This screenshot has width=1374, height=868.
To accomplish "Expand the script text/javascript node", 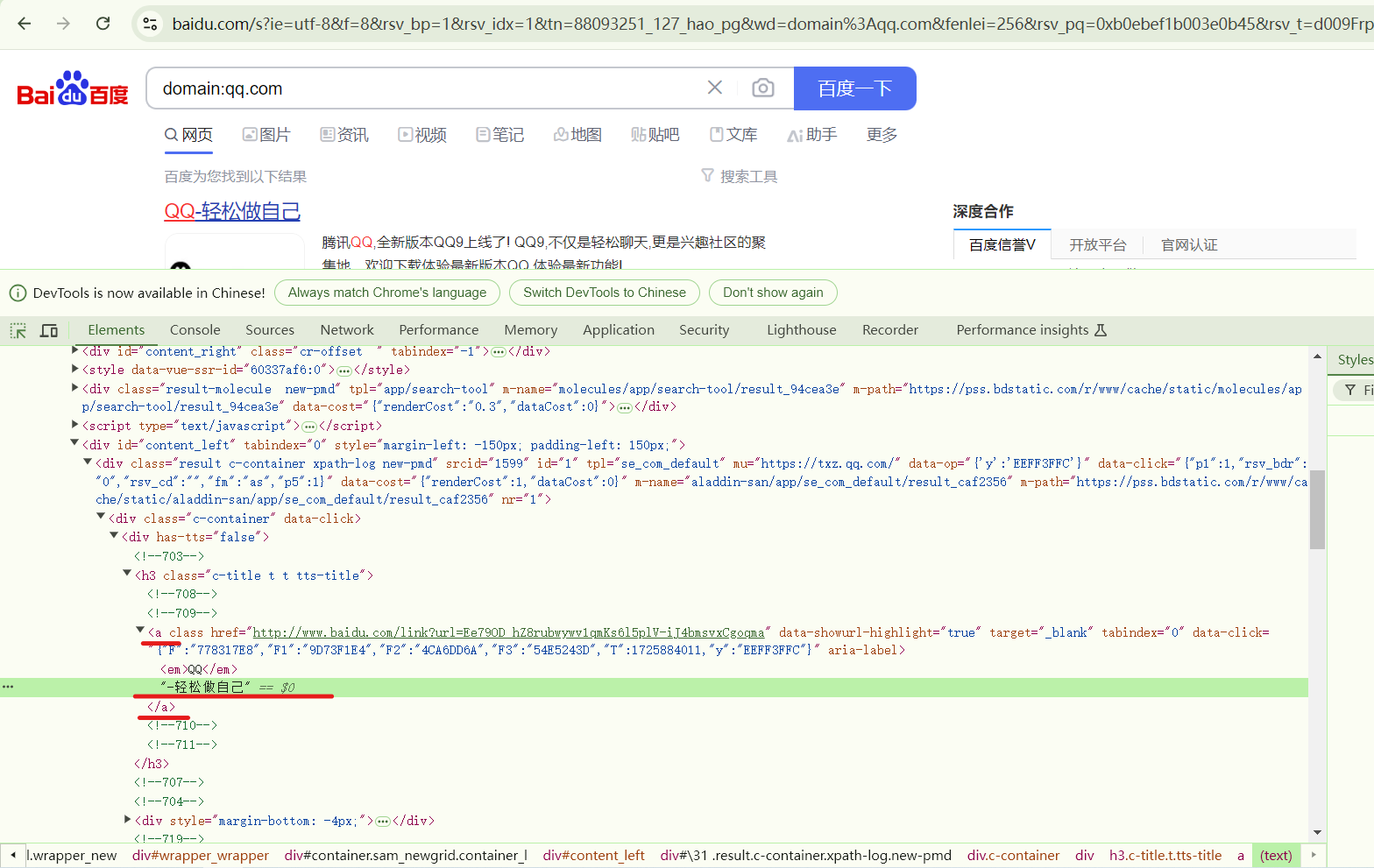I will (74, 424).
